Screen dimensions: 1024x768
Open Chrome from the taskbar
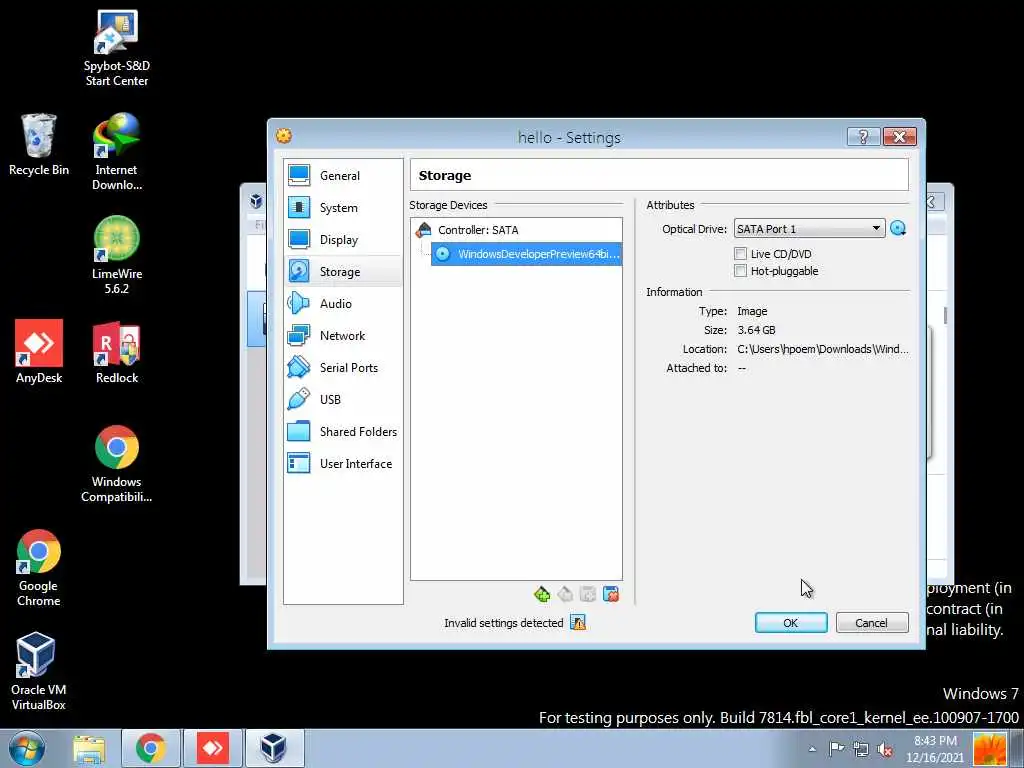click(151, 748)
